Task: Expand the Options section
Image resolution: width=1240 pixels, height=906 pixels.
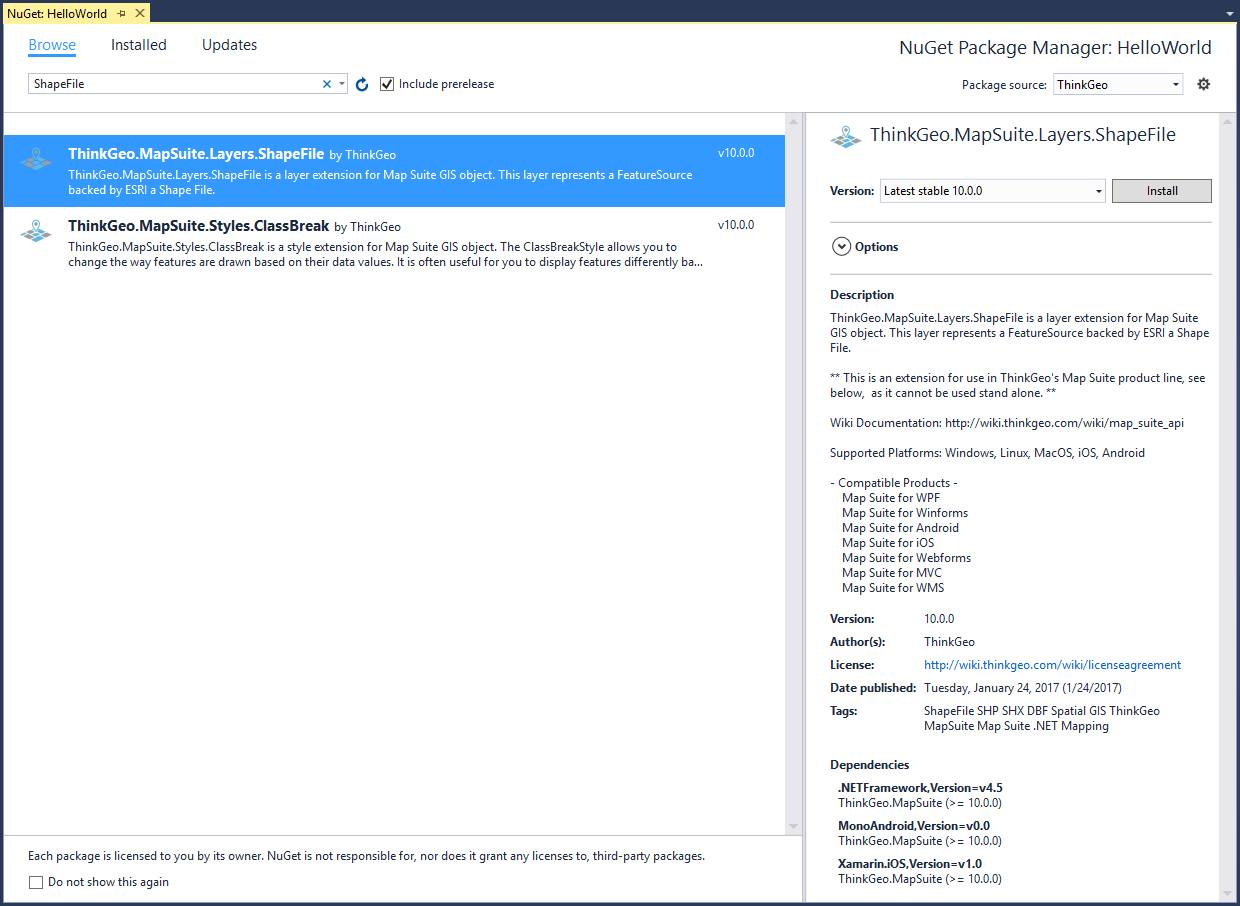Action: (x=841, y=246)
